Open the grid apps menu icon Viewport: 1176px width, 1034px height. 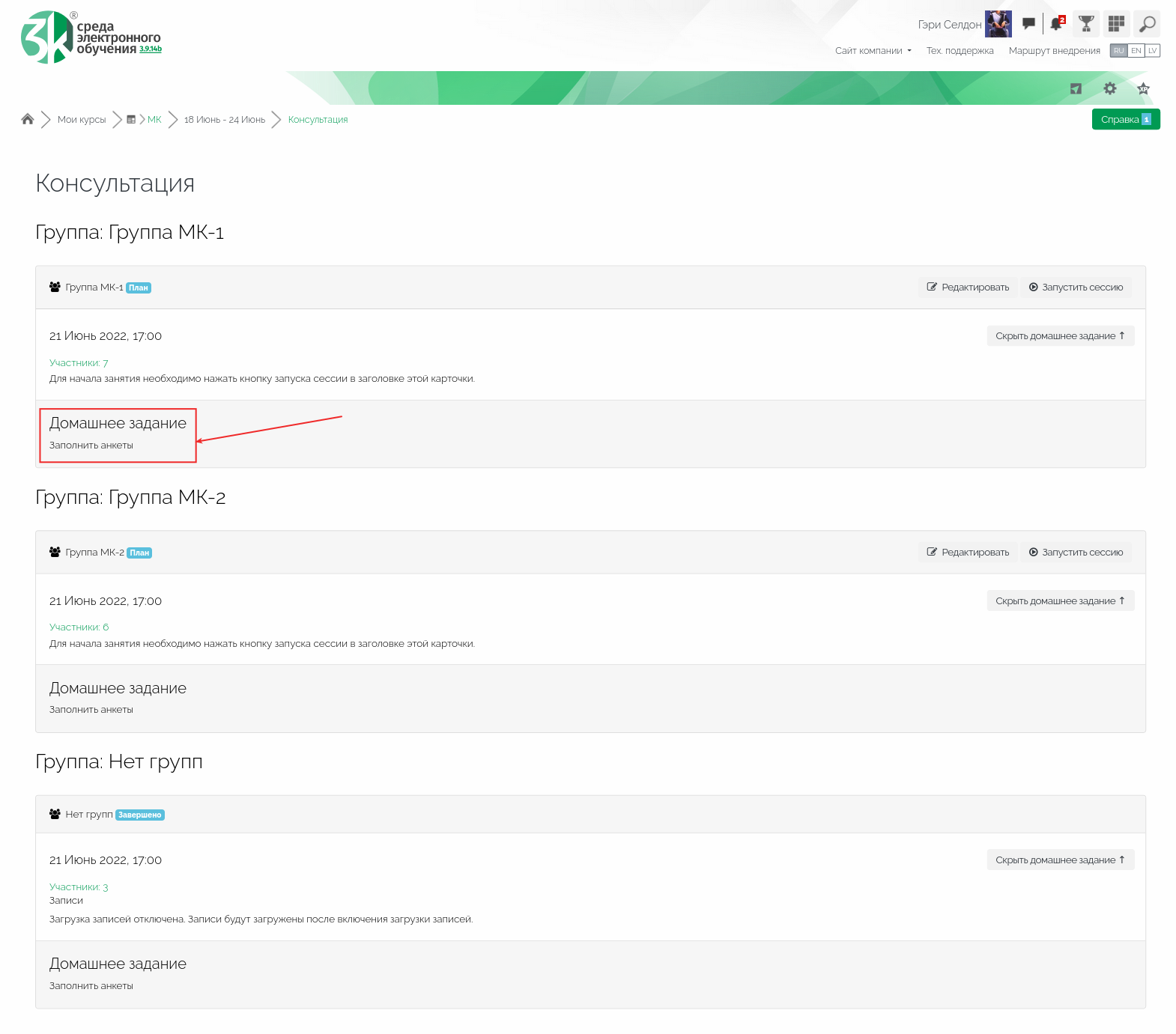click(x=1116, y=24)
